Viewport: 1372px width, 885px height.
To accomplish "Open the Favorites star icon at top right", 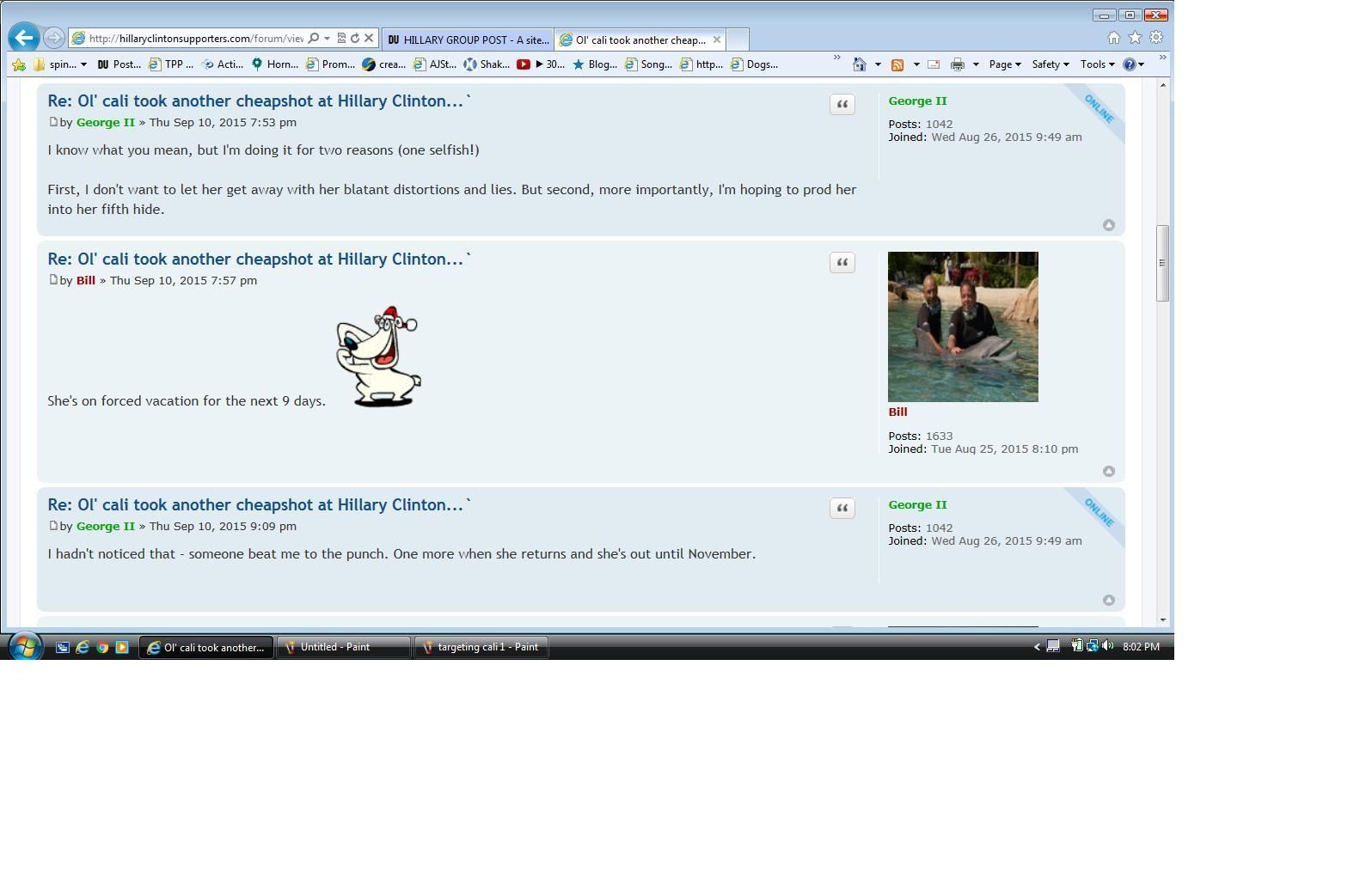I will pyautogui.click(x=1135, y=38).
